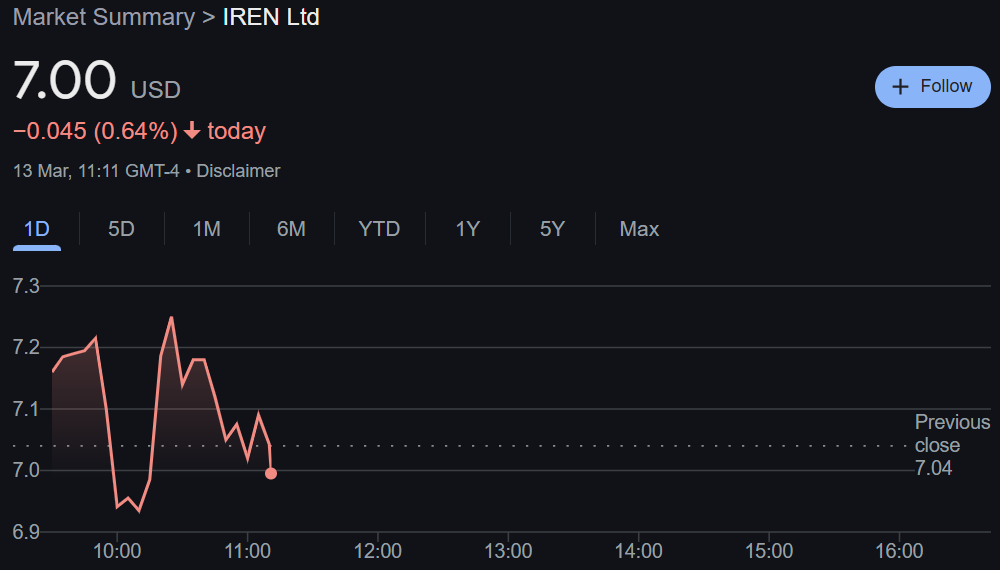Open the Market Summary breadcrumb link
Image resolution: width=1000 pixels, height=570 pixels.
point(104,17)
